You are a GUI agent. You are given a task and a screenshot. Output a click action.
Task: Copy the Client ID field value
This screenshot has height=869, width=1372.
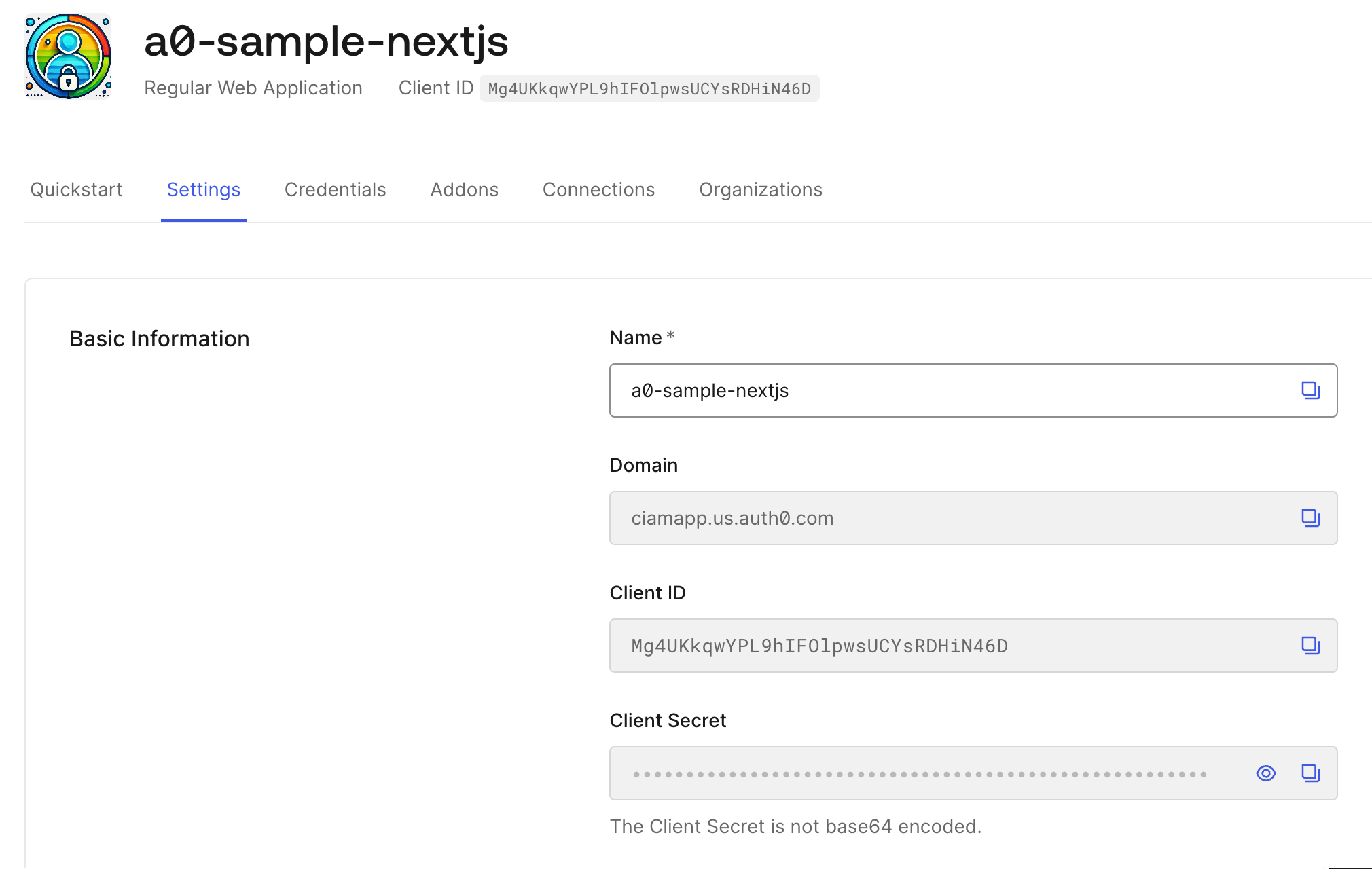pyautogui.click(x=1310, y=646)
